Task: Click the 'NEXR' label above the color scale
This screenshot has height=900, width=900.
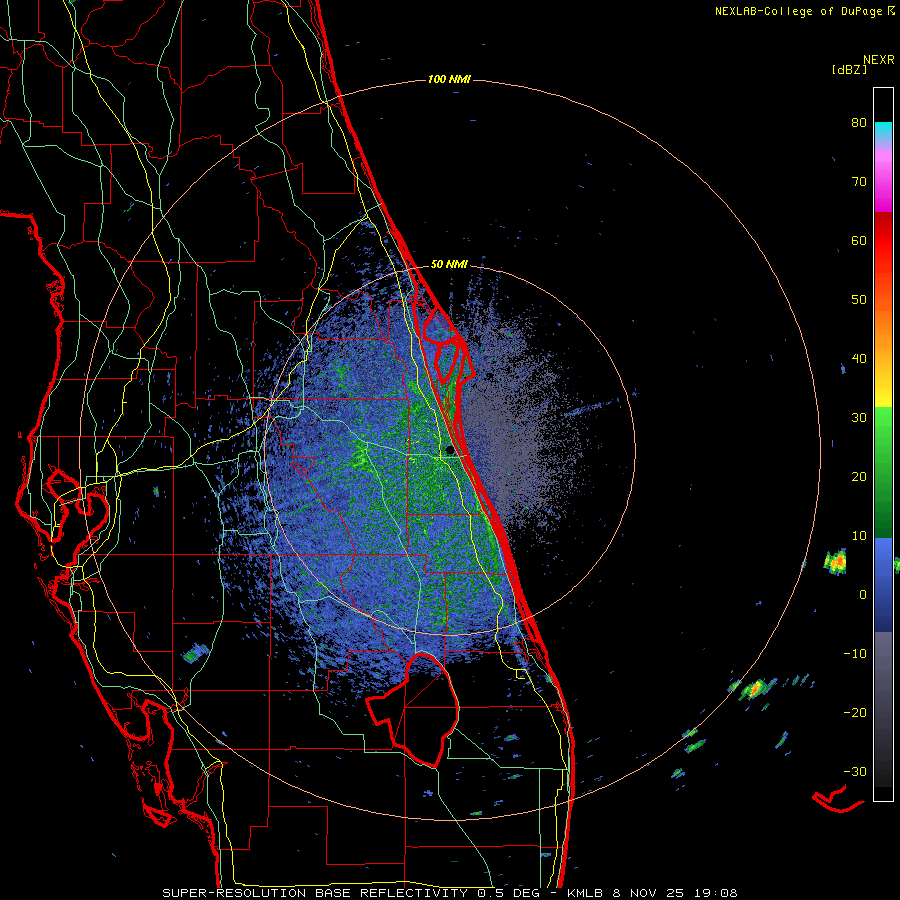Action: click(879, 60)
